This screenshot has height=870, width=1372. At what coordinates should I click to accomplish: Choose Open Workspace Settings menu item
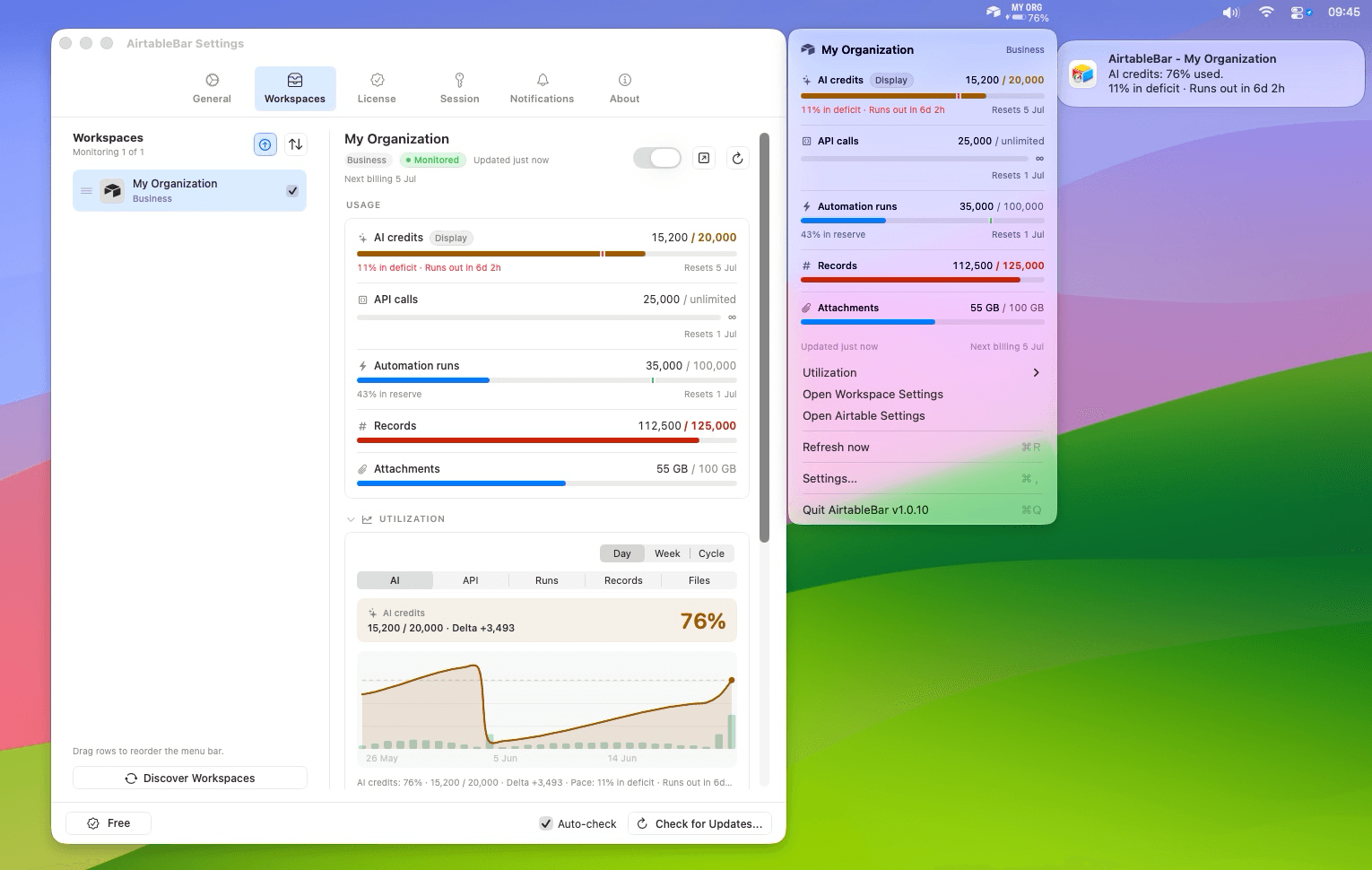pyautogui.click(x=922, y=395)
